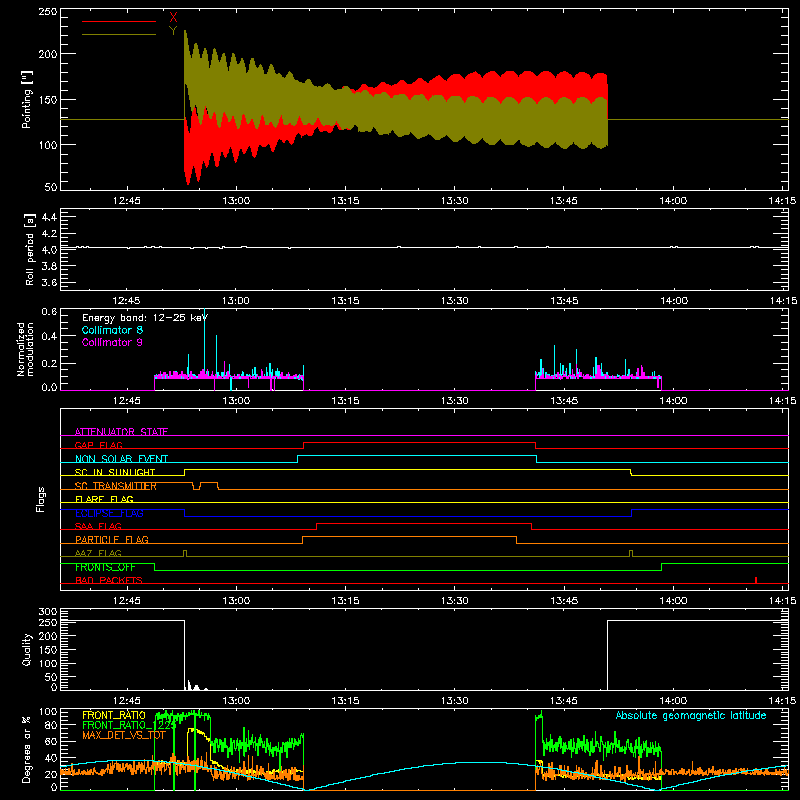Click 12:45 time label under Pointing plot
This screenshot has height=800, width=800.
coord(127,201)
